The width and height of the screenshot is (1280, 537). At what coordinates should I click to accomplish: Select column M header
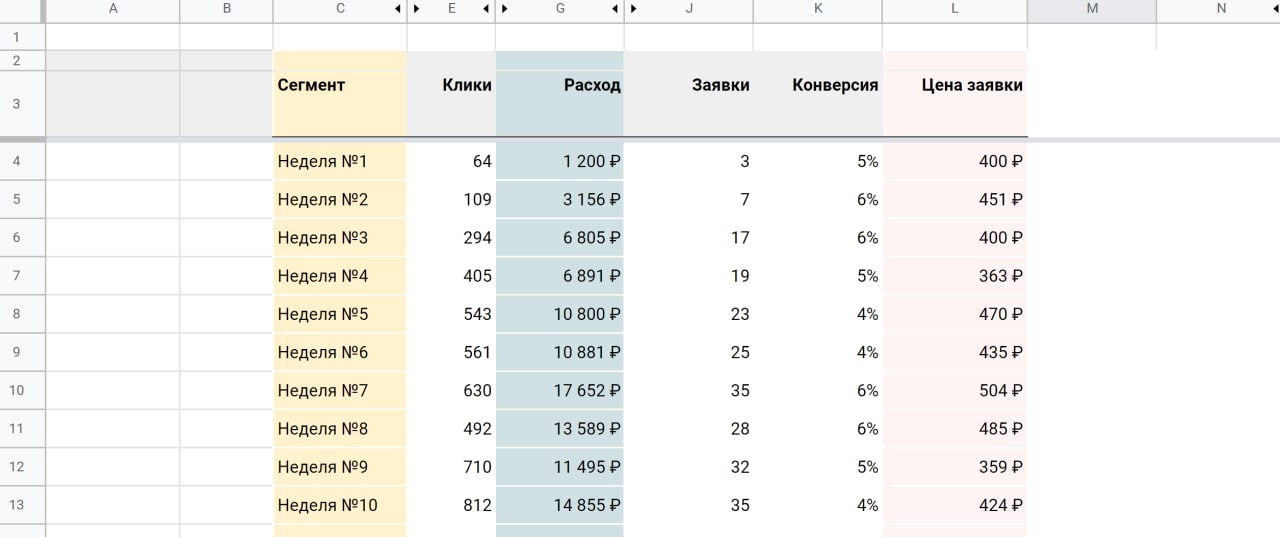[x=1091, y=9]
